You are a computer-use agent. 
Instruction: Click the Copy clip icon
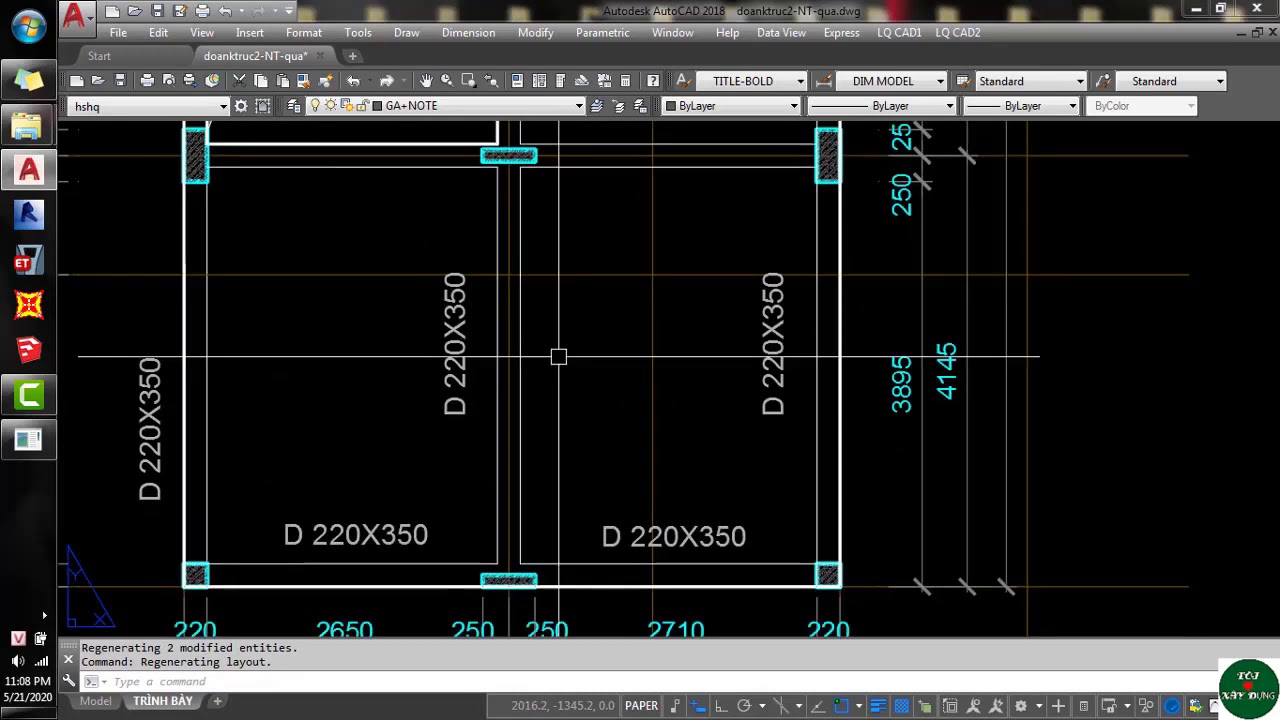coord(261,81)
